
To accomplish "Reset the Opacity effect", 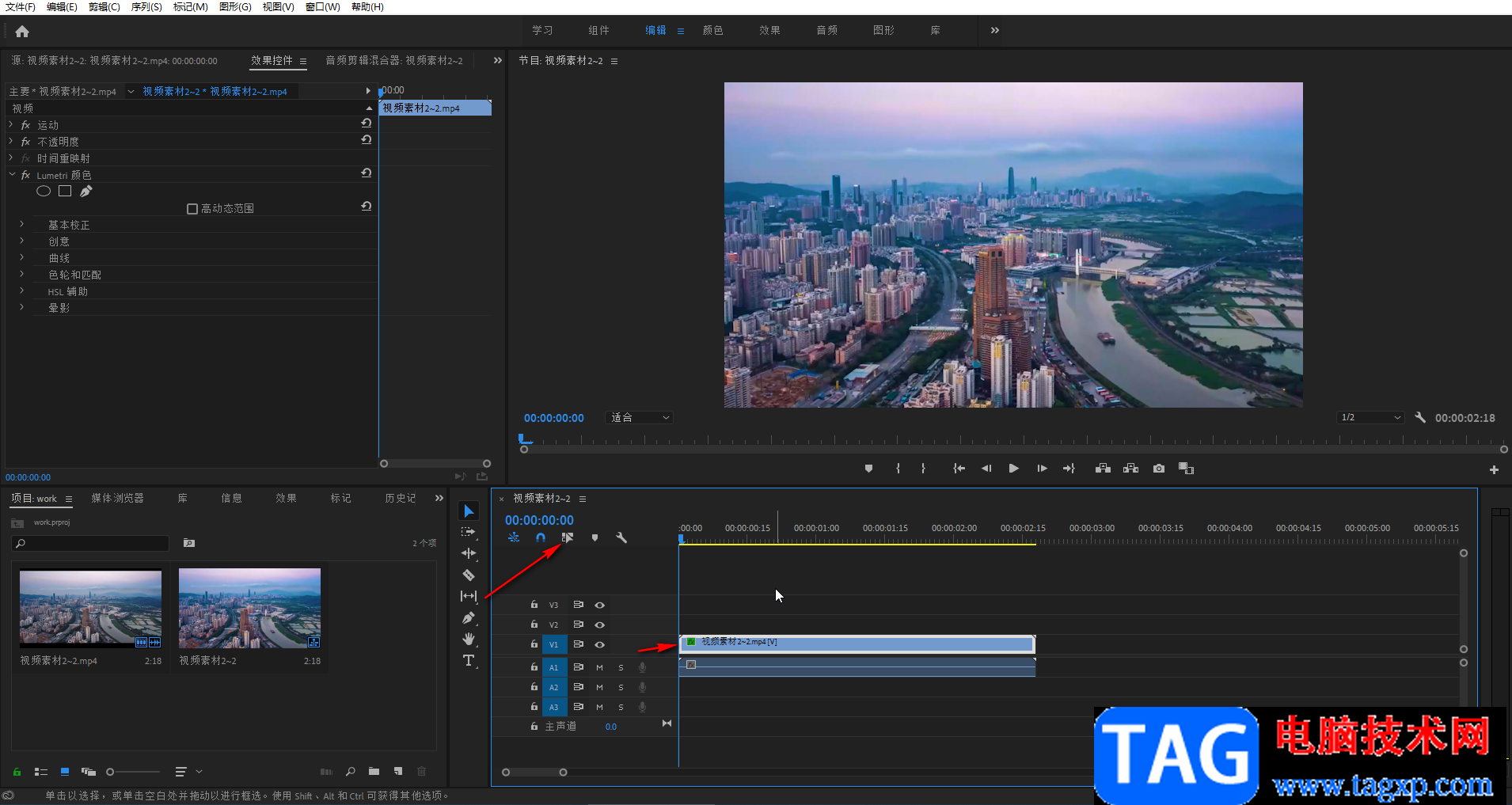I will tap(366, 140).
